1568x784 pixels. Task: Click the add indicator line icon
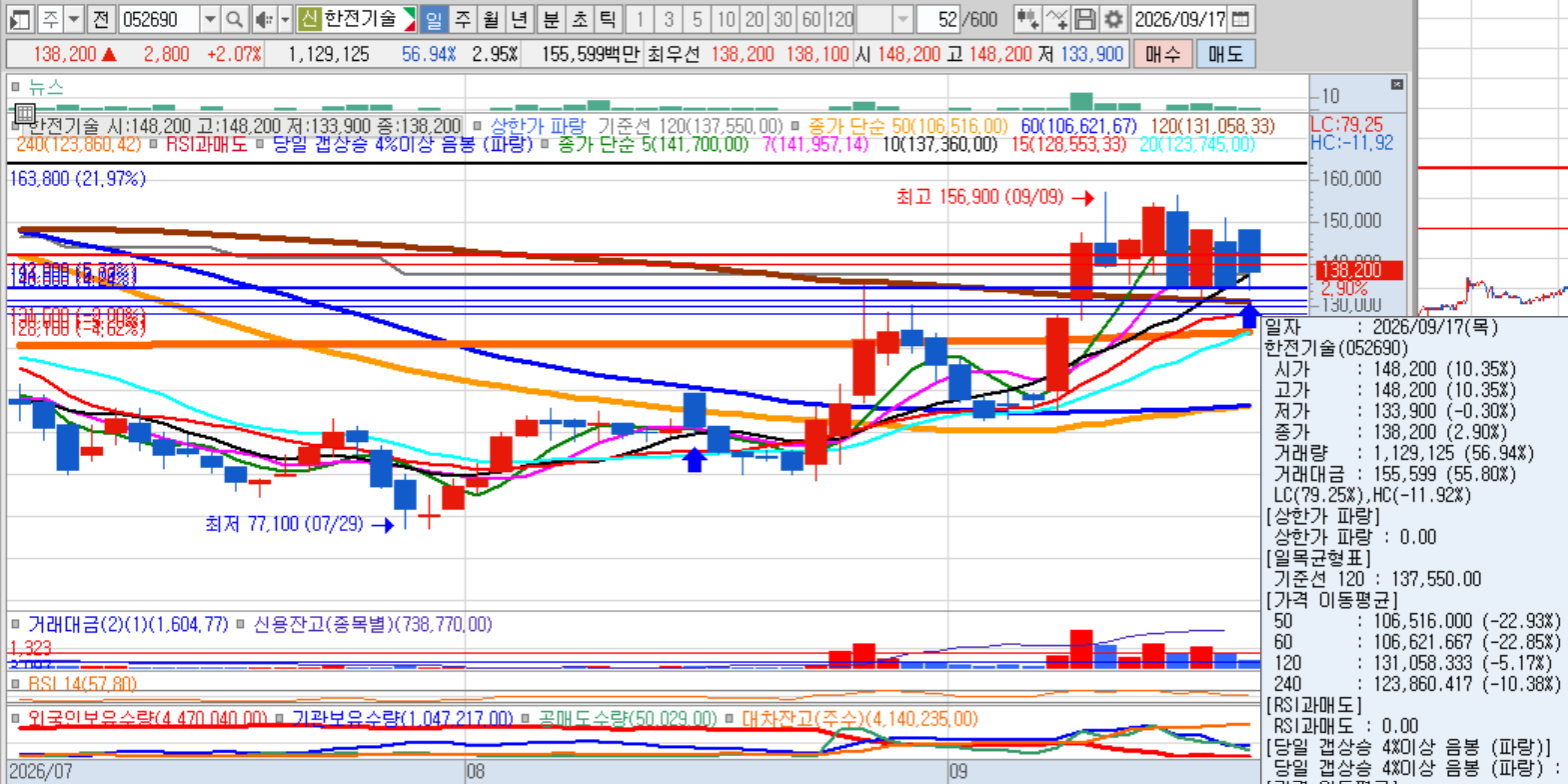(1056, 19)
